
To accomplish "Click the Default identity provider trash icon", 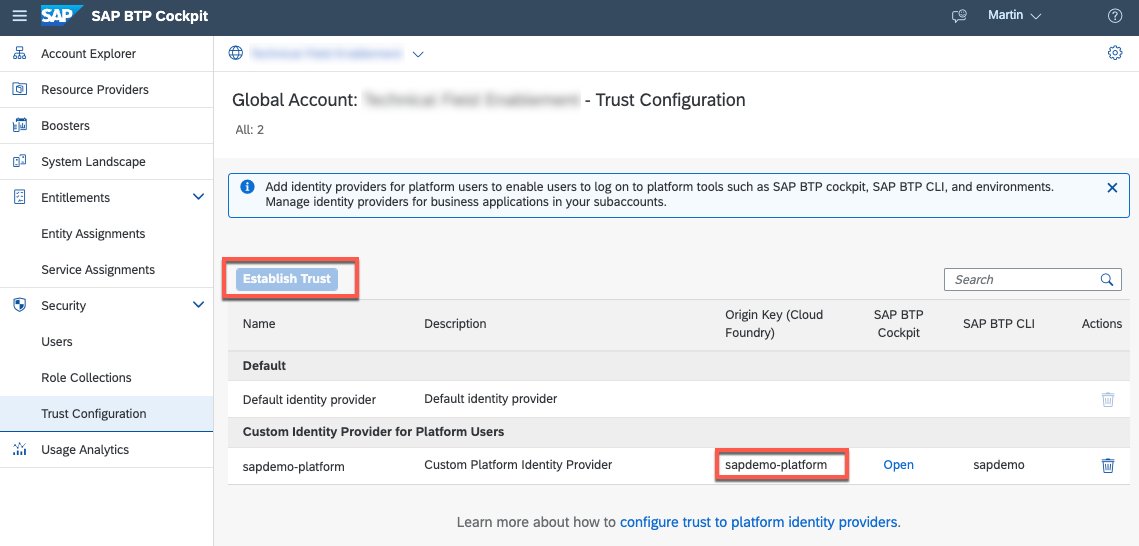I will pos(1108,399).
